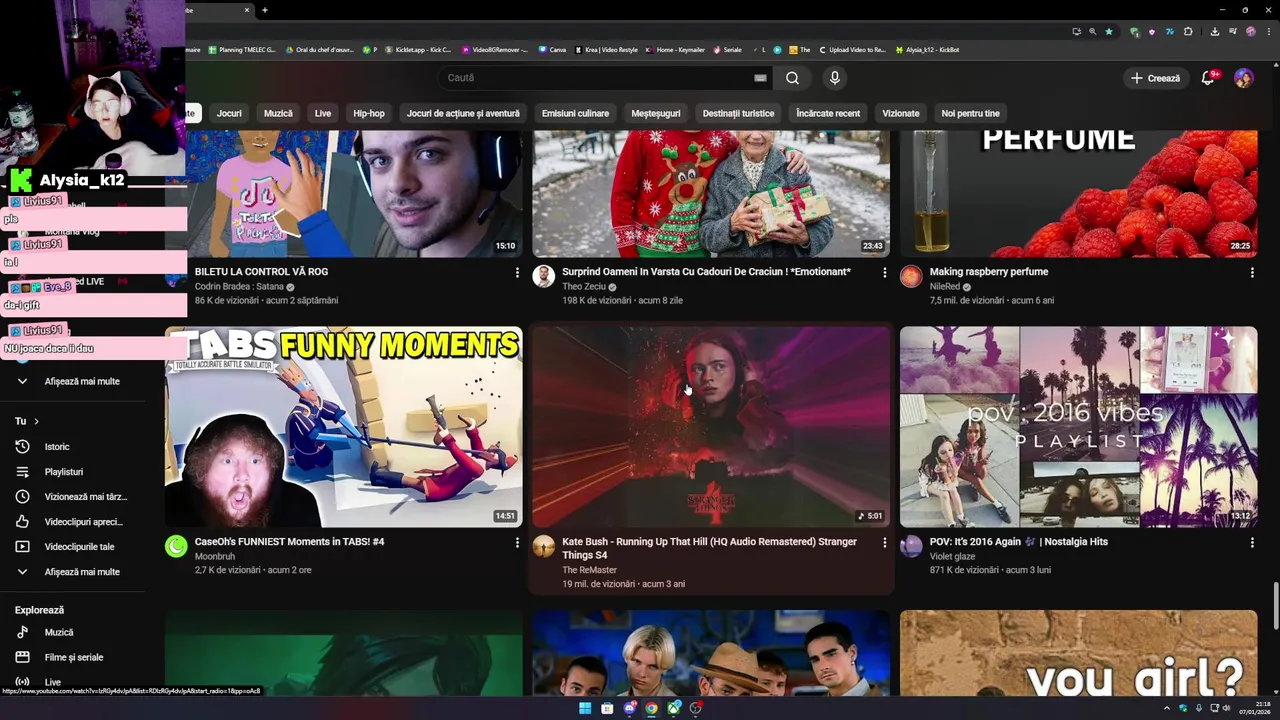The width and height of the screenshot is (1280, 720).
Task: Open options menu for CaseOh's FUNNIEST Moments video
Action: pos(517,542)
